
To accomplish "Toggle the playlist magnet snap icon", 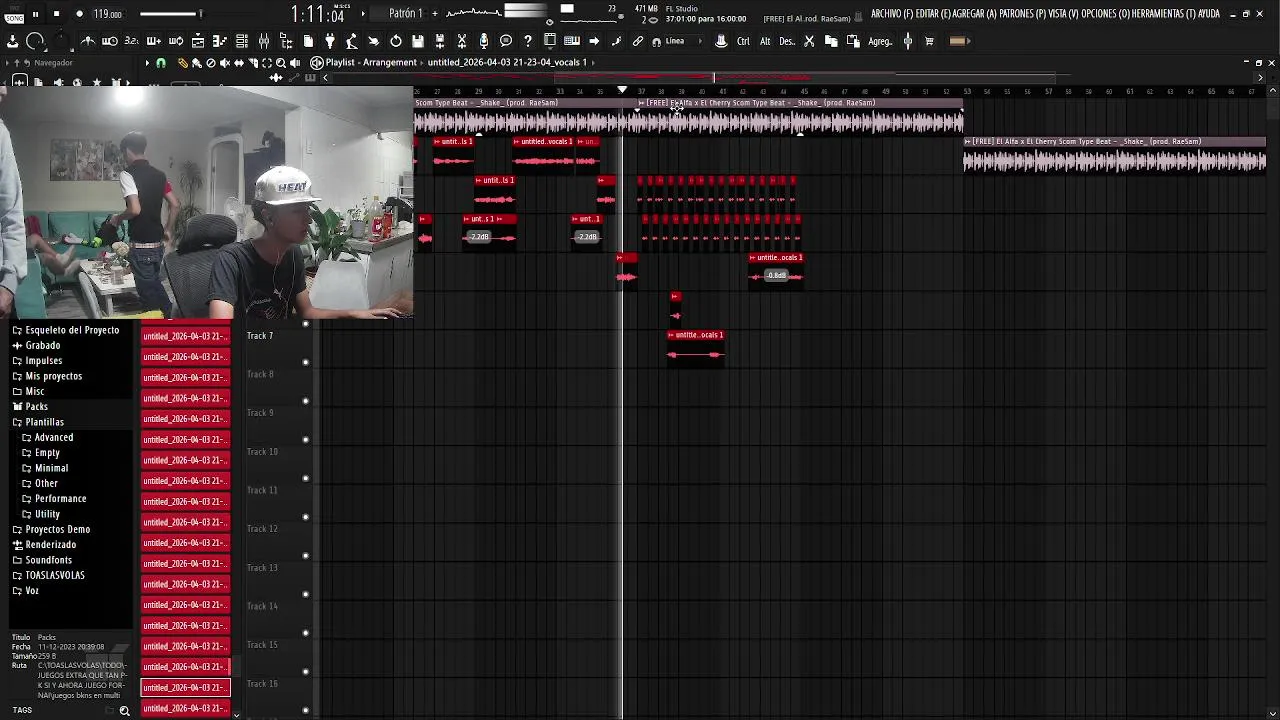I will 160,62.
